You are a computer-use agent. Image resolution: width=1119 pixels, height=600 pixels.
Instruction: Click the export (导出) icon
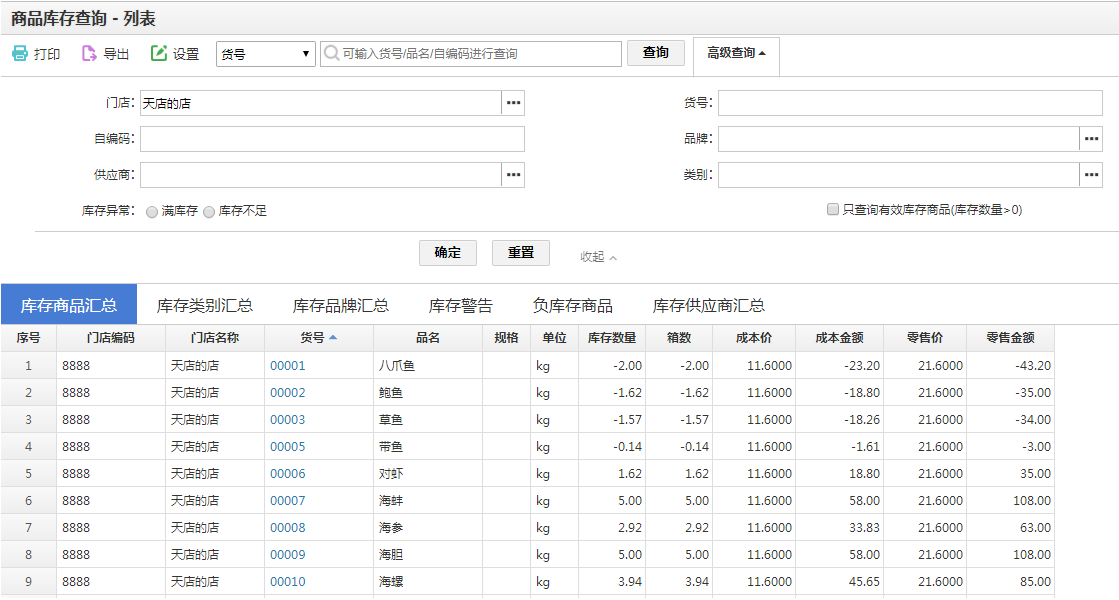tap(88, 54)
